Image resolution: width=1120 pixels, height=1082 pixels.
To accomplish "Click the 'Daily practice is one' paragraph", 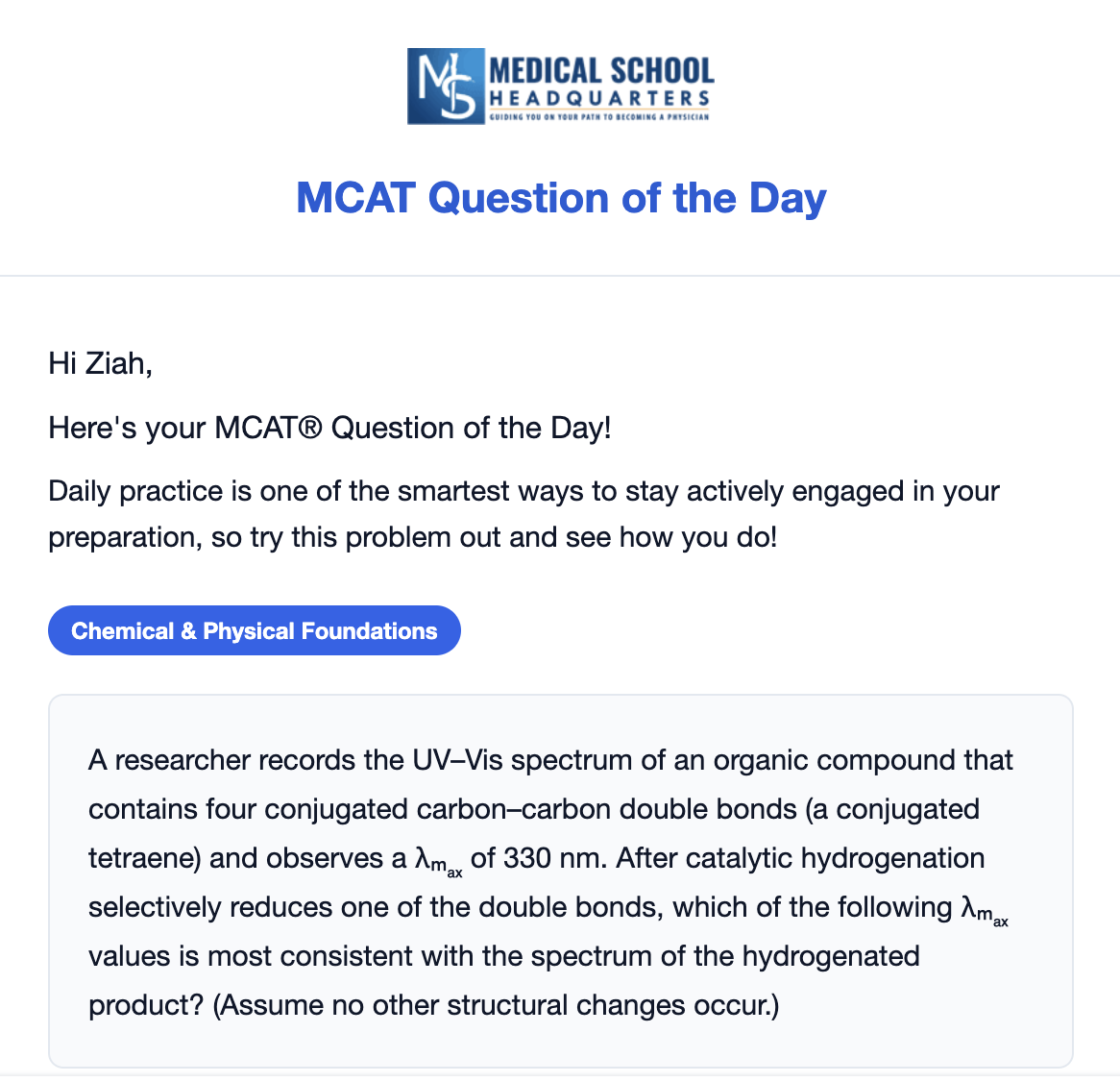I will [523, 514].
